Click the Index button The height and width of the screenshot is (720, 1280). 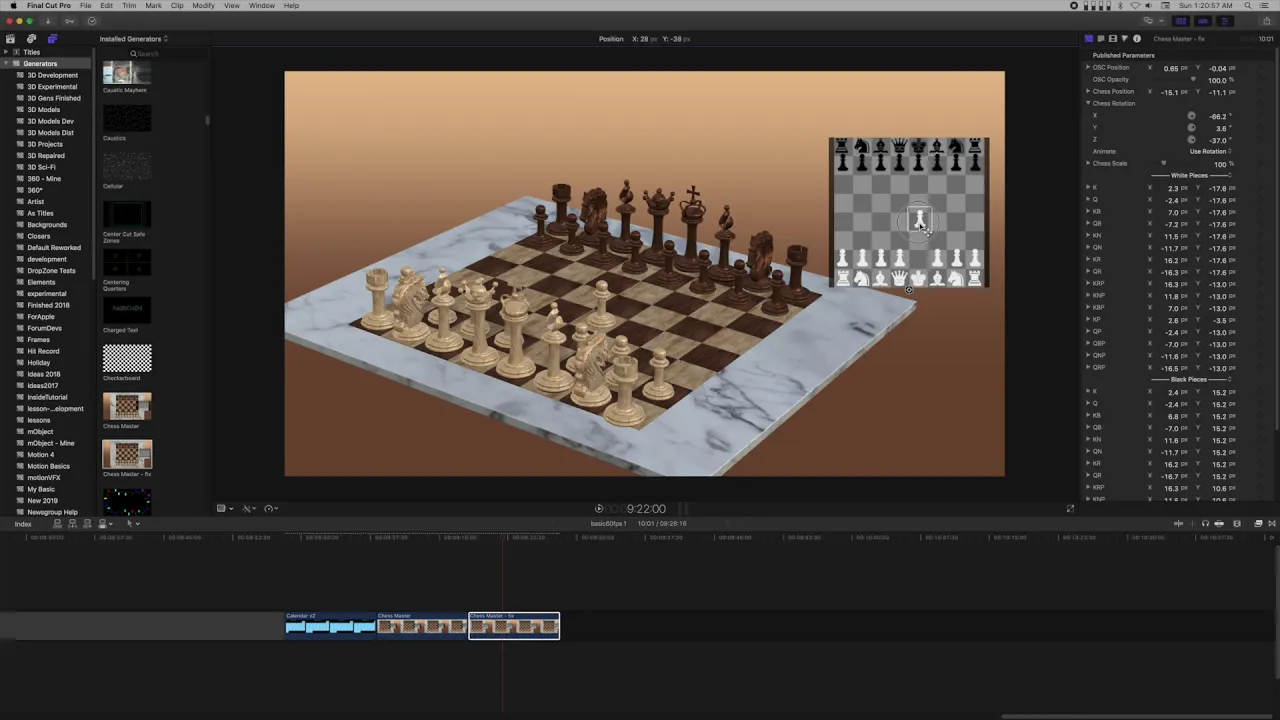coord(22,524)
